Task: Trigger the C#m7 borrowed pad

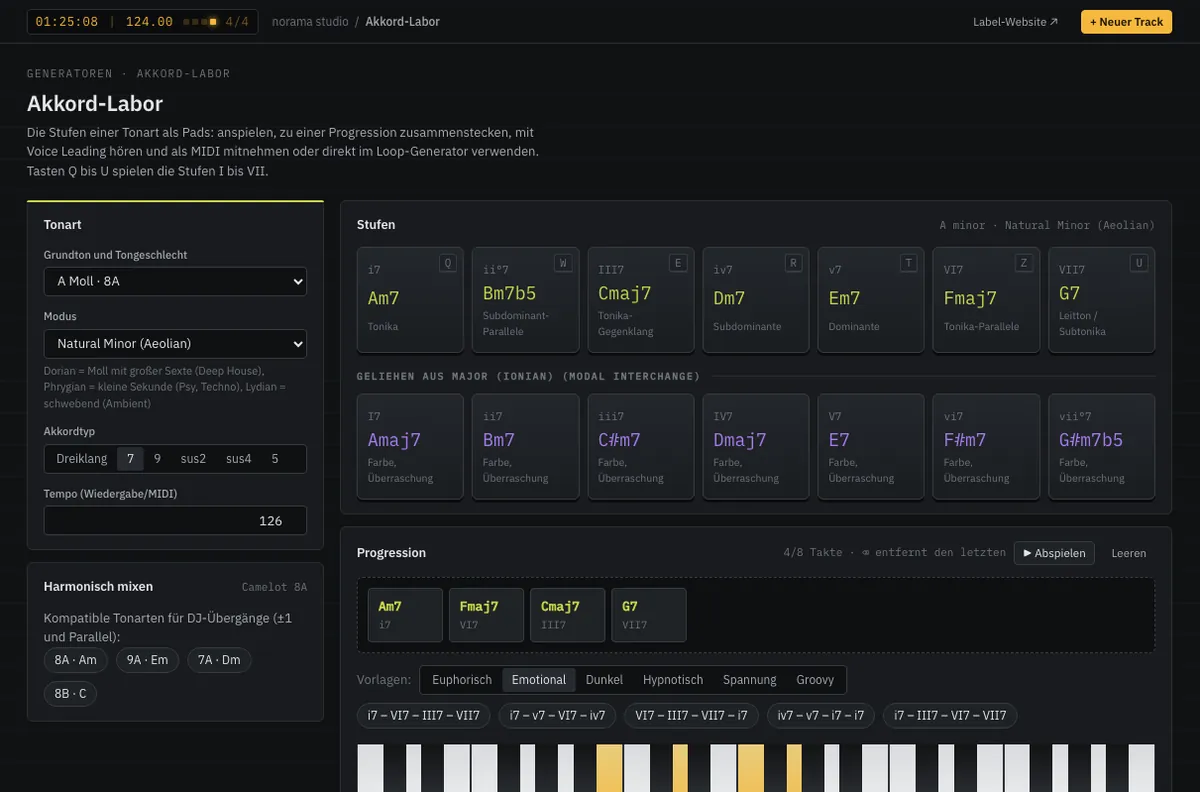Action: pyautogui.click(x=641, y=446)
